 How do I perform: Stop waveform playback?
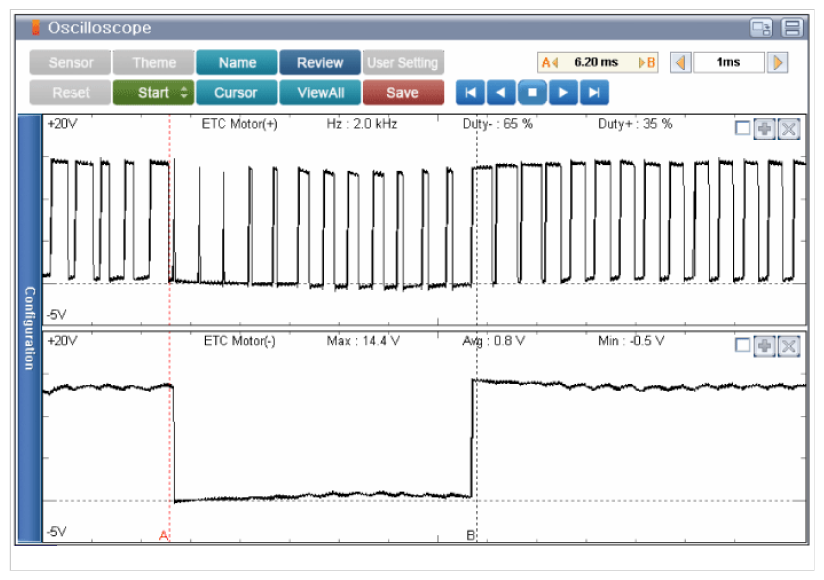532,93
